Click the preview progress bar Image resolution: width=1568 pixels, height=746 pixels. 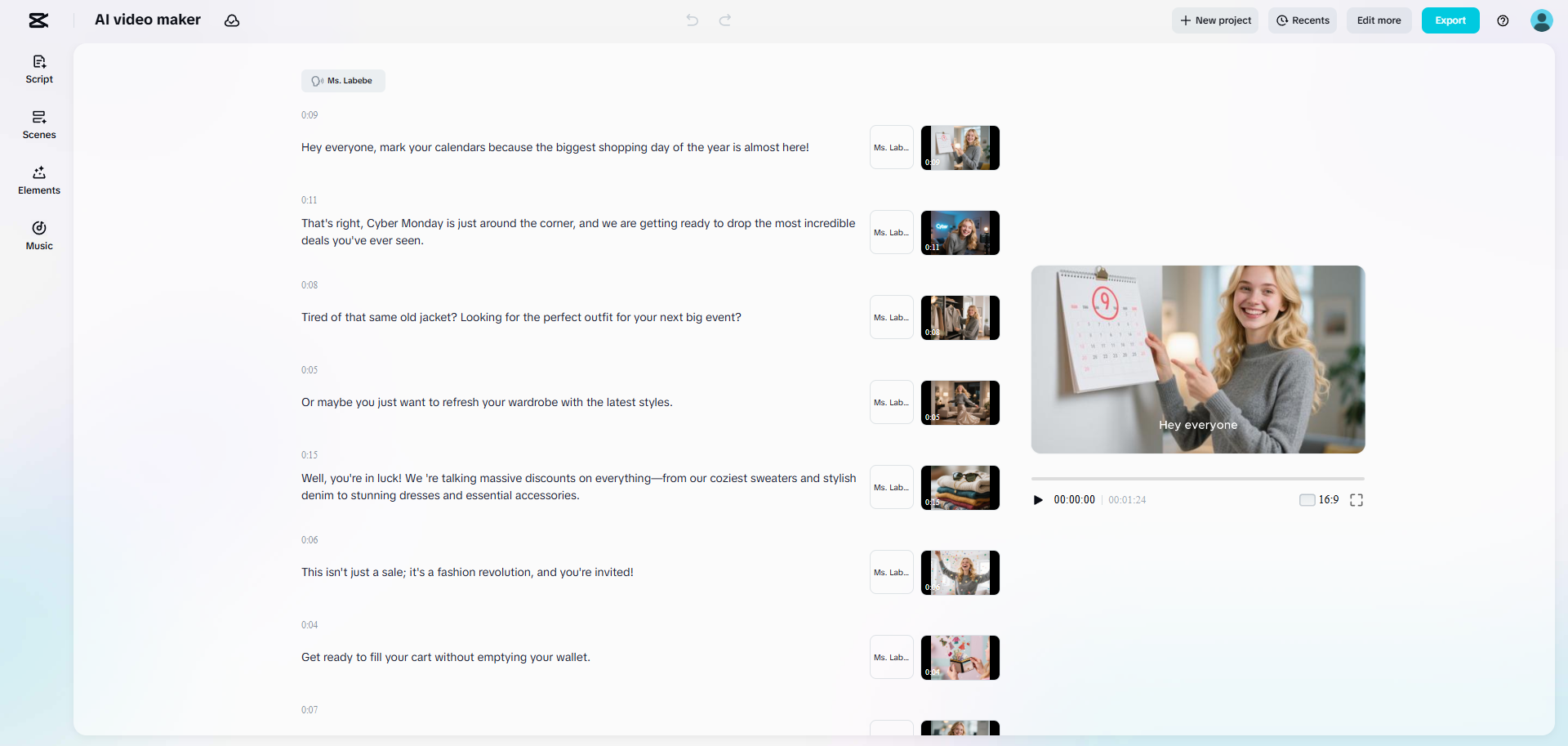(x=1198, y=479)
